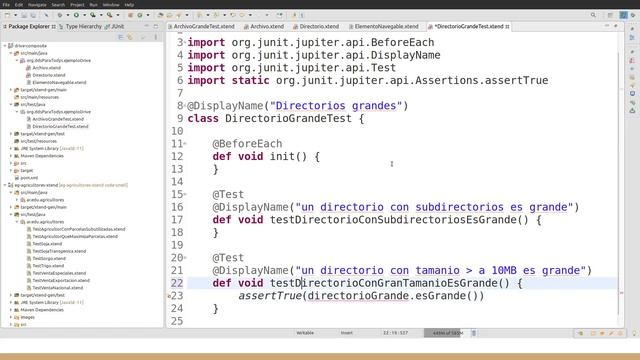Toggle folding at line 15 Test method
This screenshot has width=640, height=360.
(x=185, y=194)
